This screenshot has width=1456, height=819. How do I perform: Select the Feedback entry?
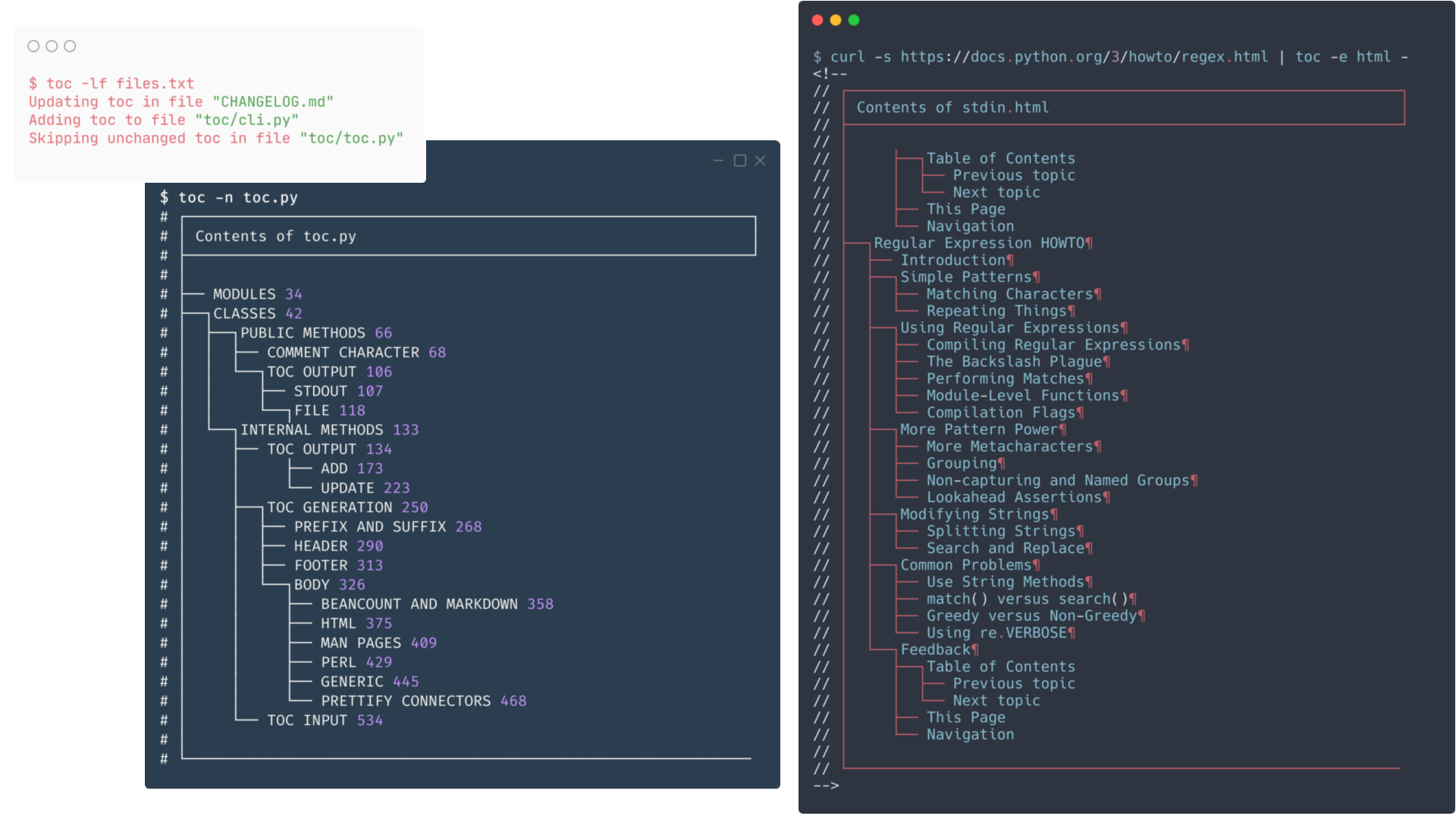pyautogui.click(x=940, y=650)
